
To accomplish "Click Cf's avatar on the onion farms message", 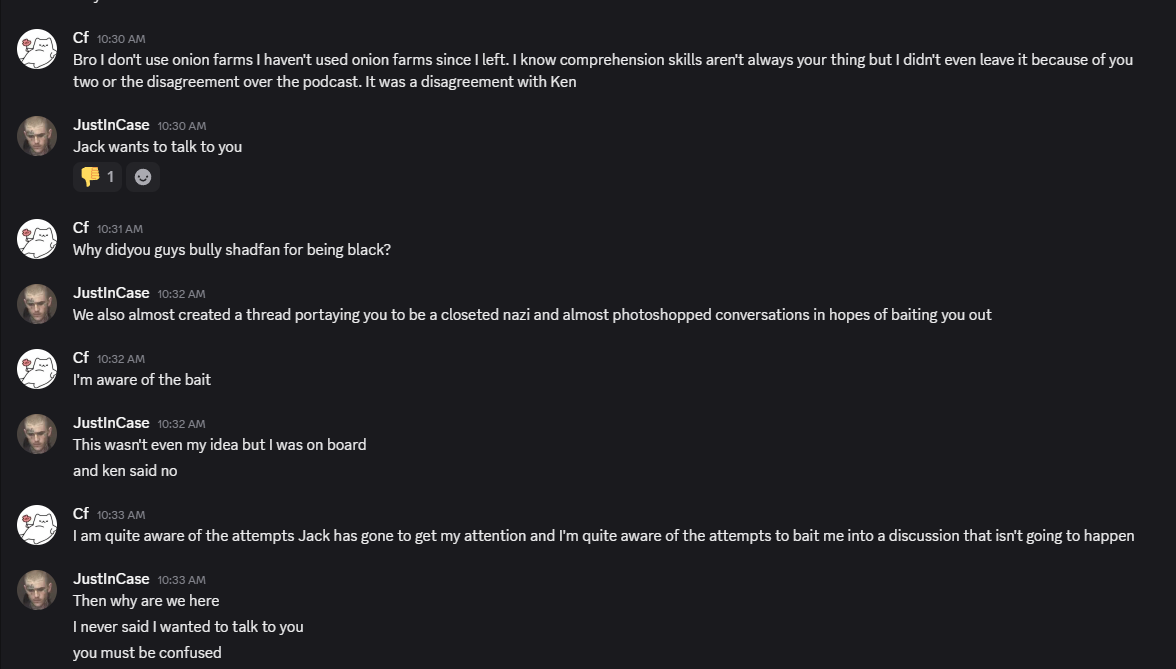I will pyautogui.click(x=37, y=49).
